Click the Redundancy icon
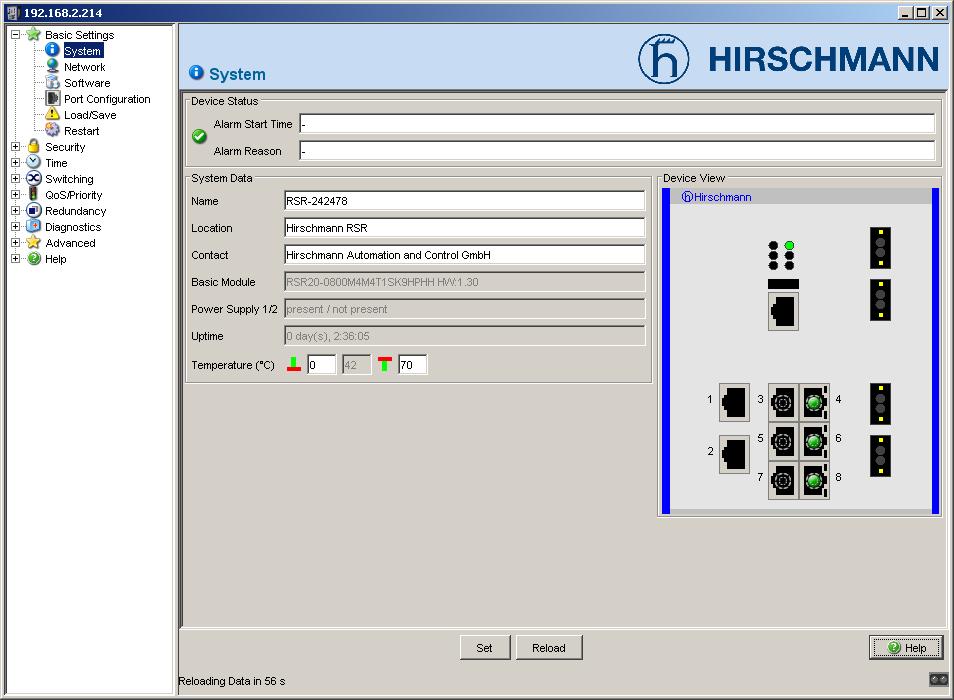954x700 pixels. (33, 210)
